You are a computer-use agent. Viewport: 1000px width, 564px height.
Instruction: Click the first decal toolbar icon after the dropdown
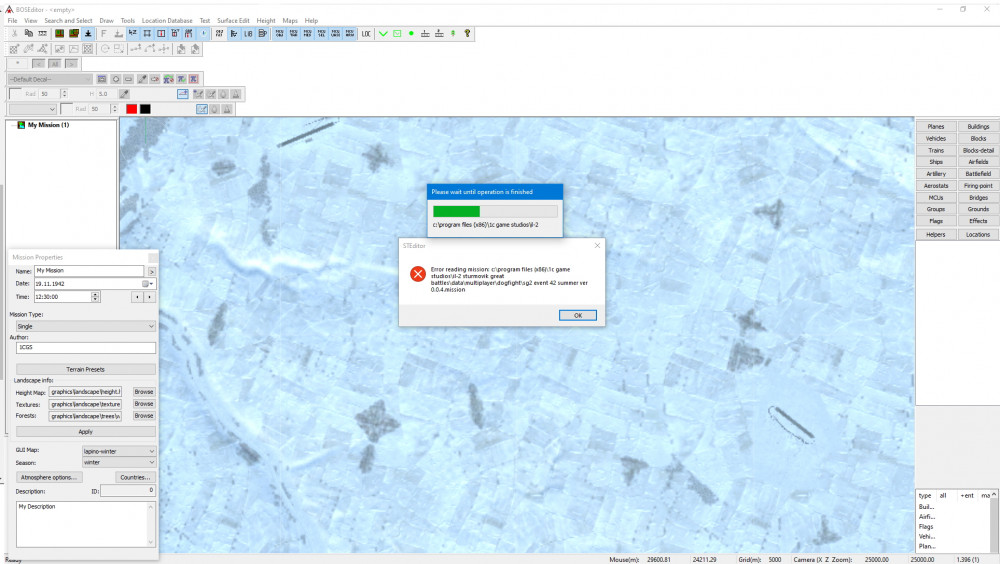click(101, 79)
